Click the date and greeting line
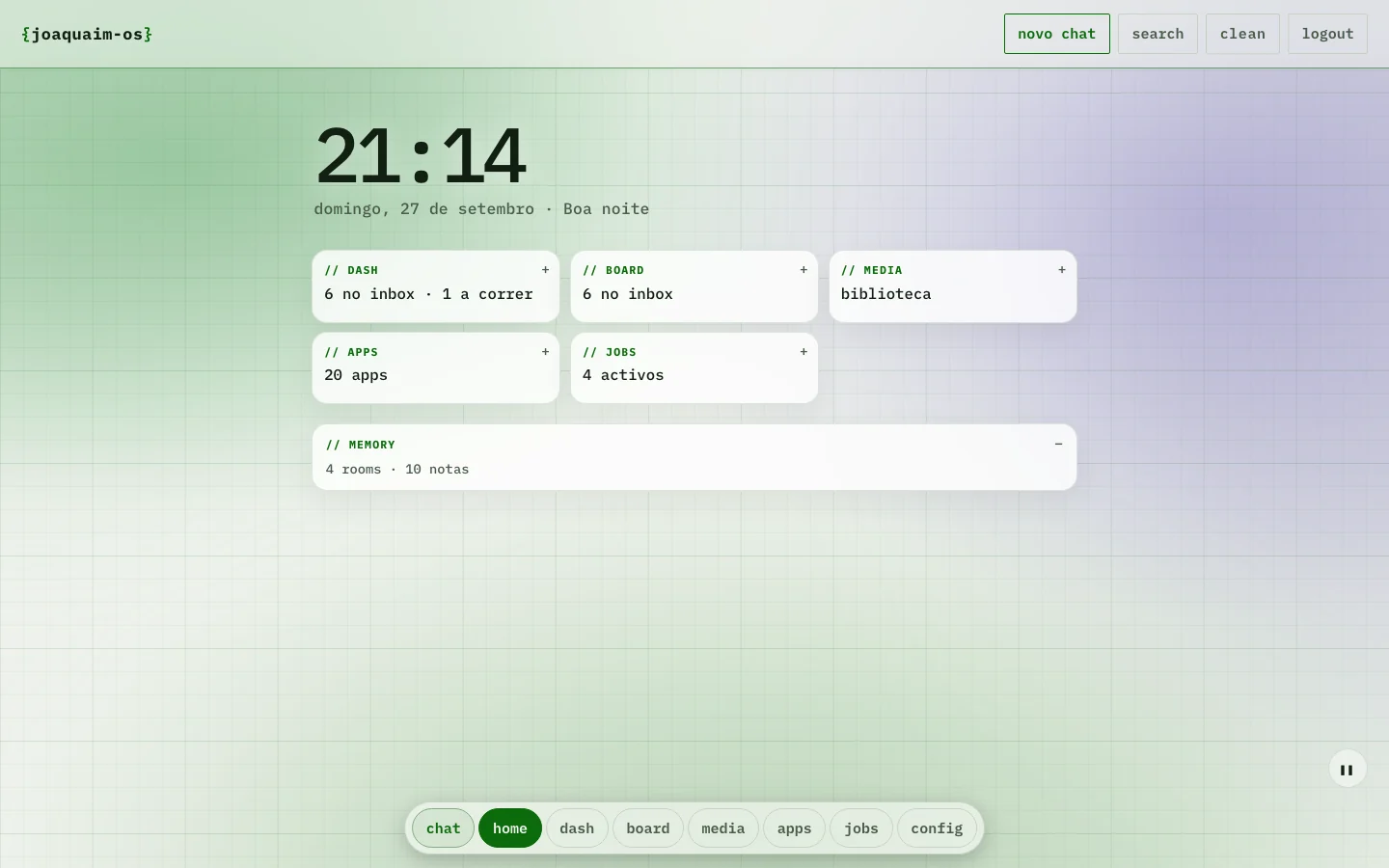1389x868 pixels. [x=481, y=209]
